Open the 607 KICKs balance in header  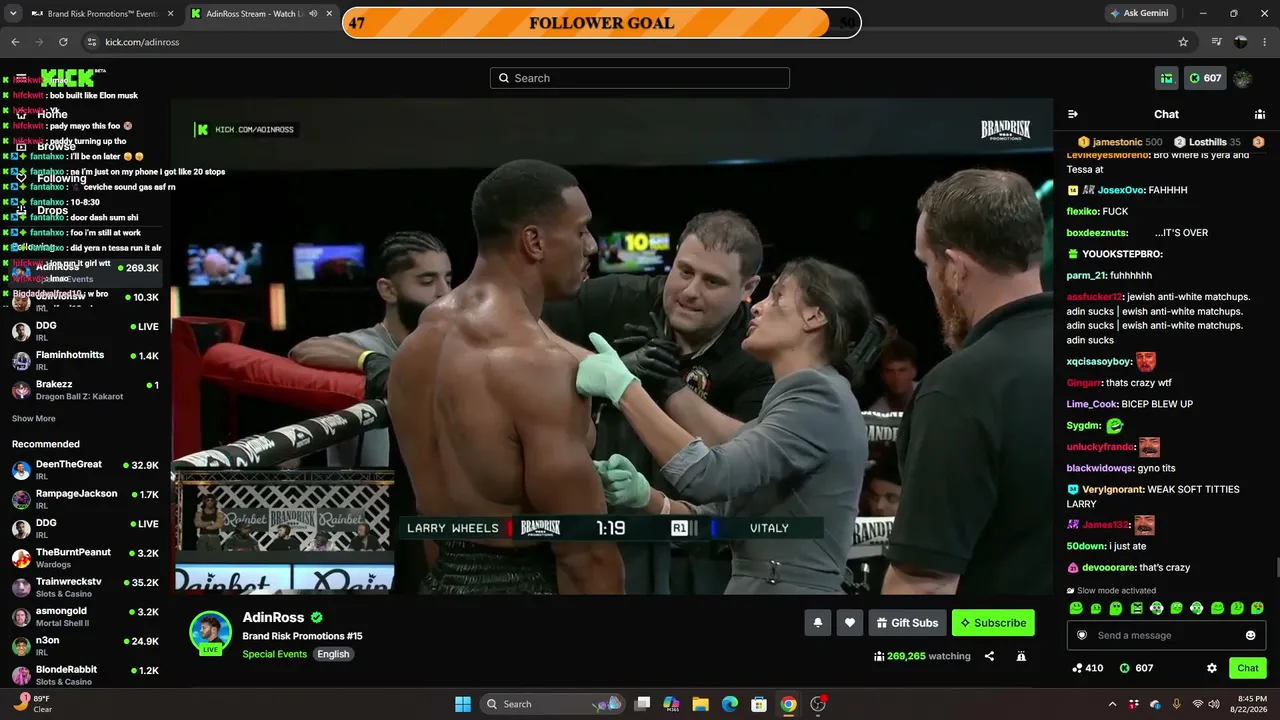click(x=1205, y=78)
